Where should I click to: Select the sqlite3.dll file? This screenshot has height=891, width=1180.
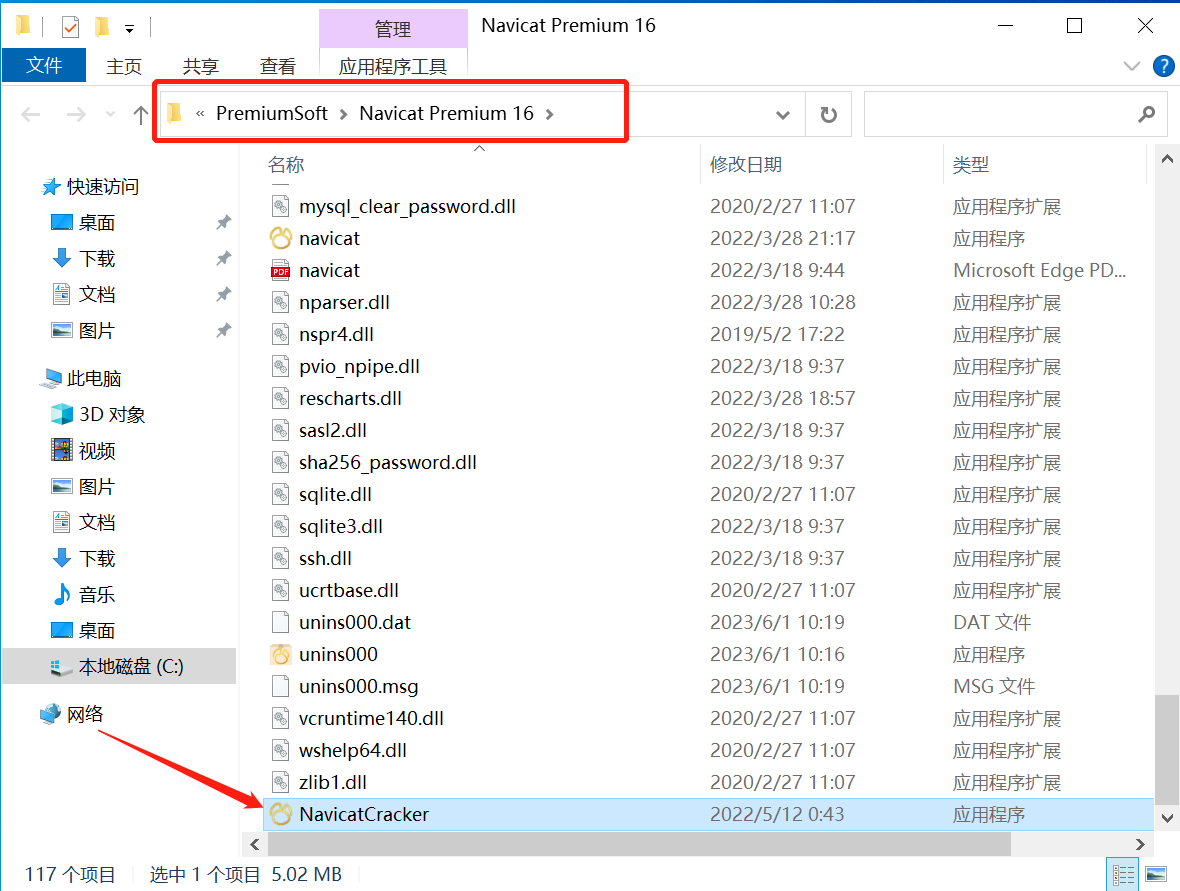click(340, 526)
